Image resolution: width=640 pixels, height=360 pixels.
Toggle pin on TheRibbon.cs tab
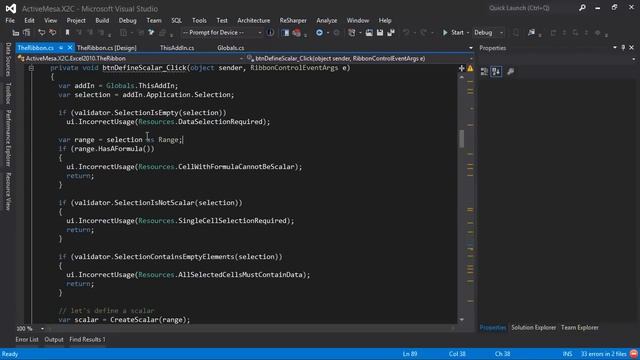(x=61, y=48)
